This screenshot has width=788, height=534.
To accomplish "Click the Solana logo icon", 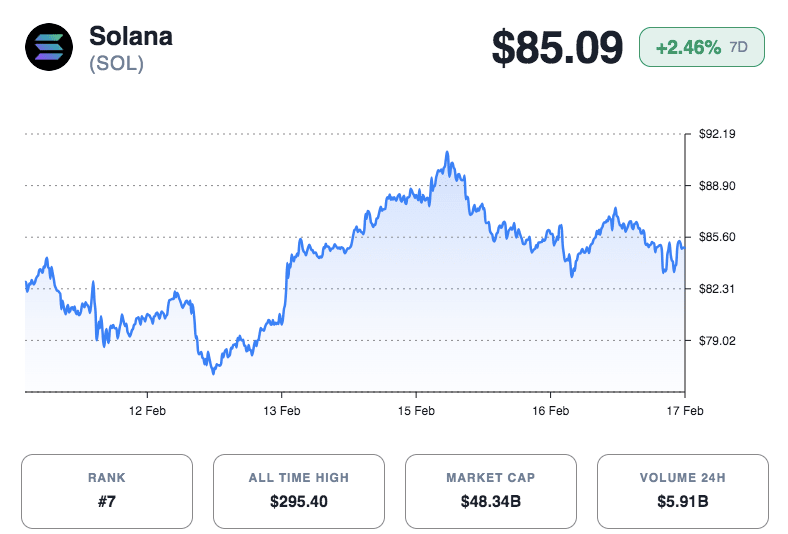I will [x=48, y=47].
